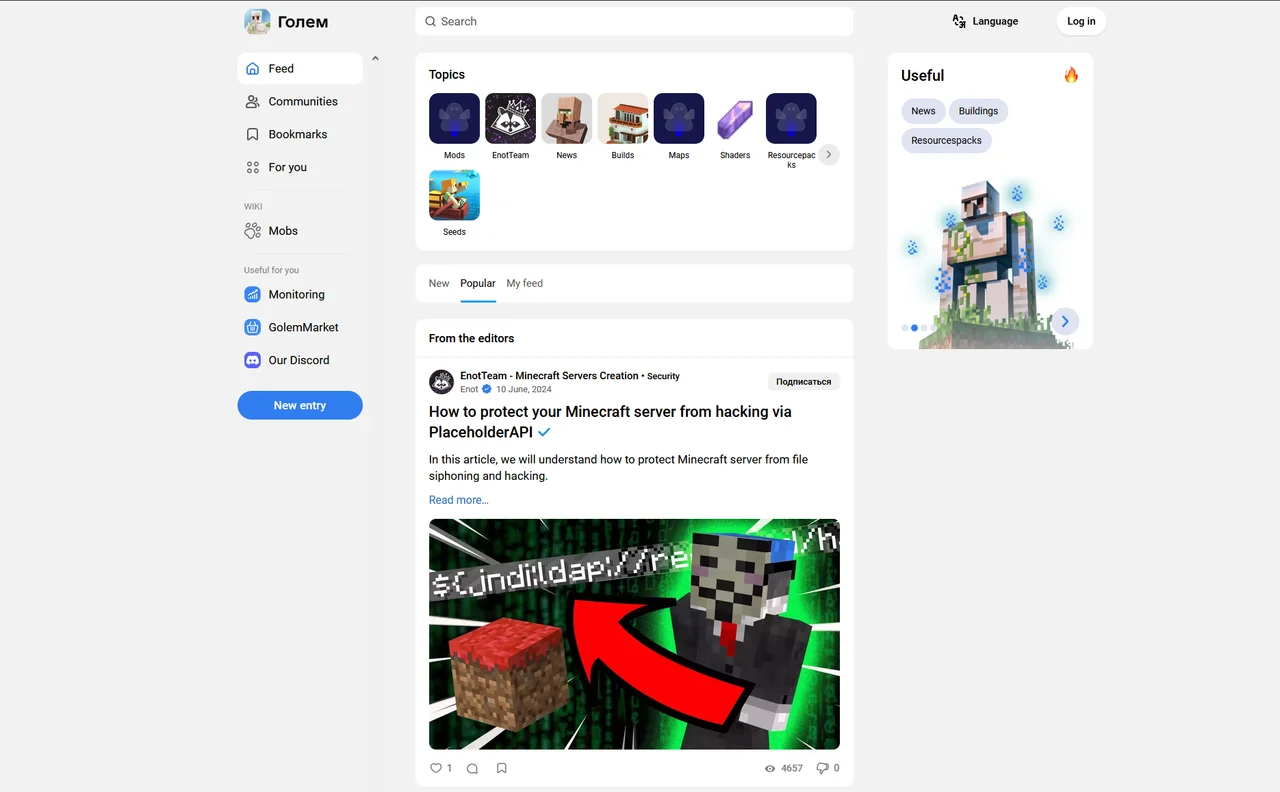
Task: Open the EnotTeam topic icon
Action: click(510, 119)
